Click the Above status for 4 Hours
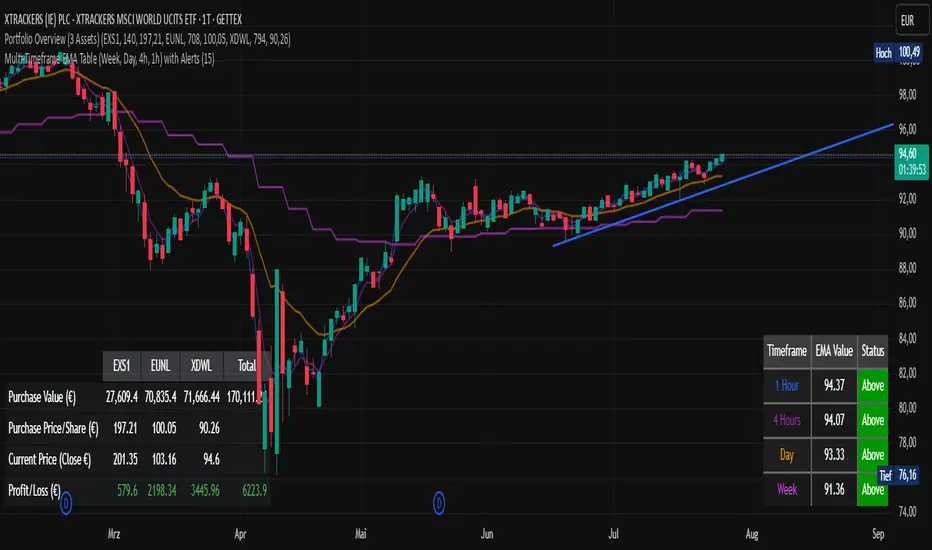 click(x=873, y=420)
